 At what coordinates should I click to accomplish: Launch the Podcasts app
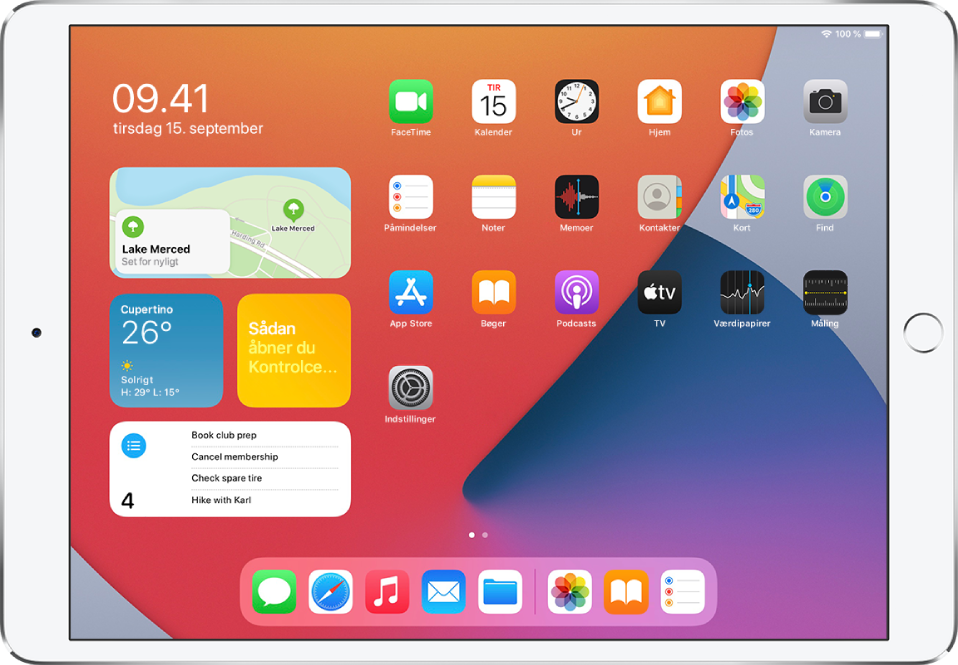[577, 292]
